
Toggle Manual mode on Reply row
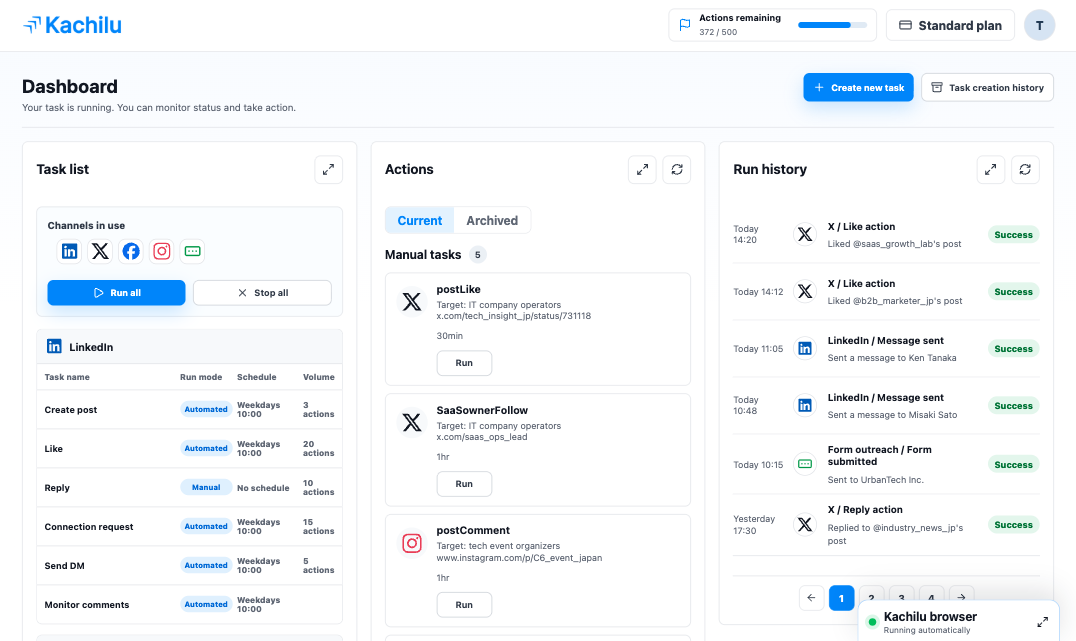(x=206, y=487)
